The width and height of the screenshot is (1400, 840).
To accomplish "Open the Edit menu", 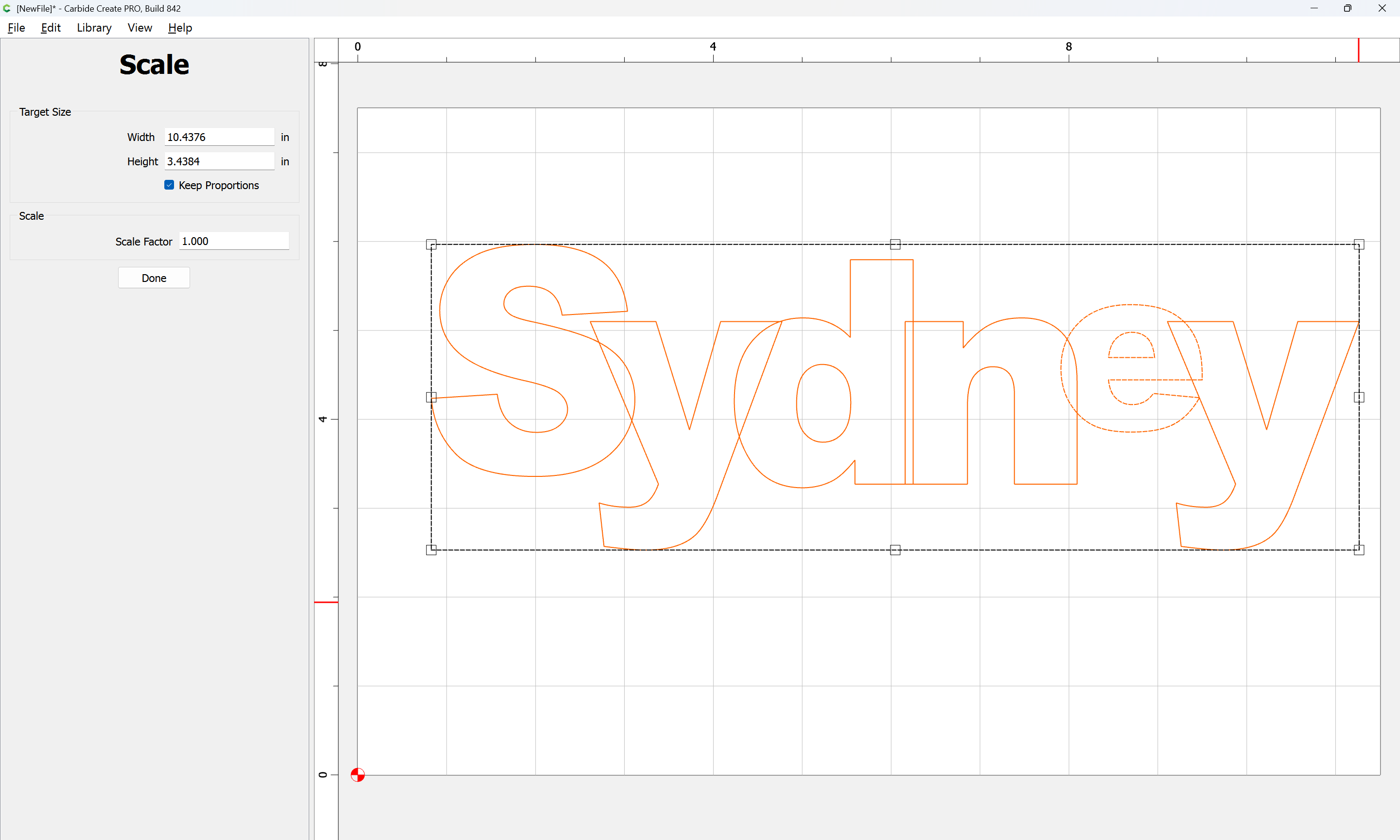I will tap(51, 28).
